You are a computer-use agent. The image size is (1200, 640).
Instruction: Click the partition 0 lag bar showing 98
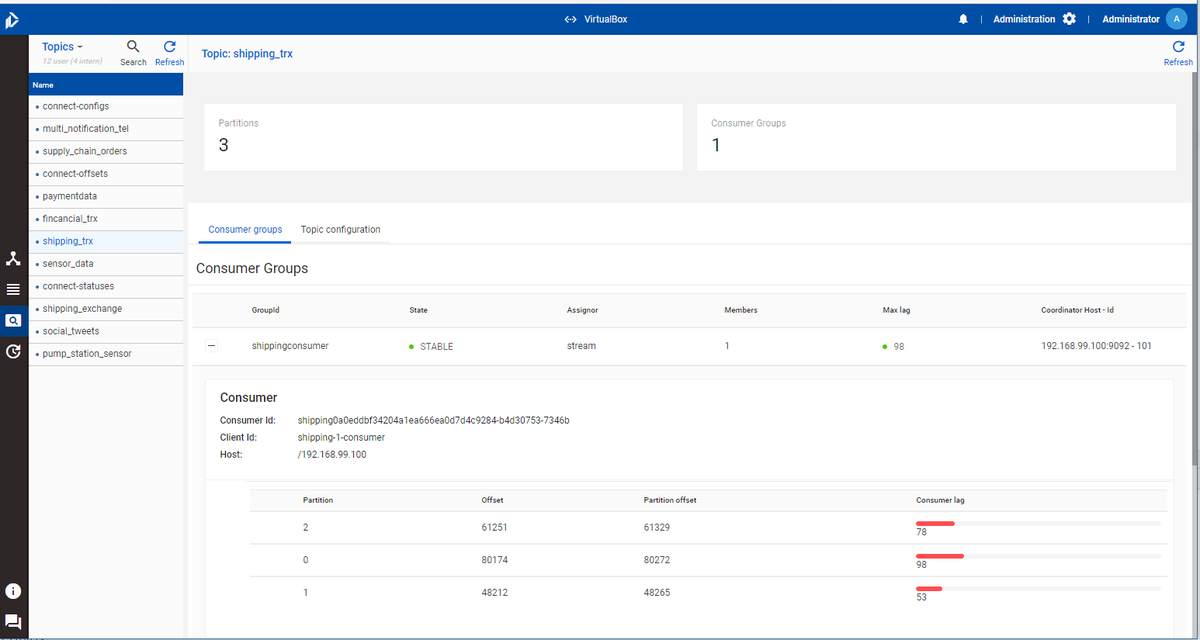pyautogui.click(x=1038, y=556)
